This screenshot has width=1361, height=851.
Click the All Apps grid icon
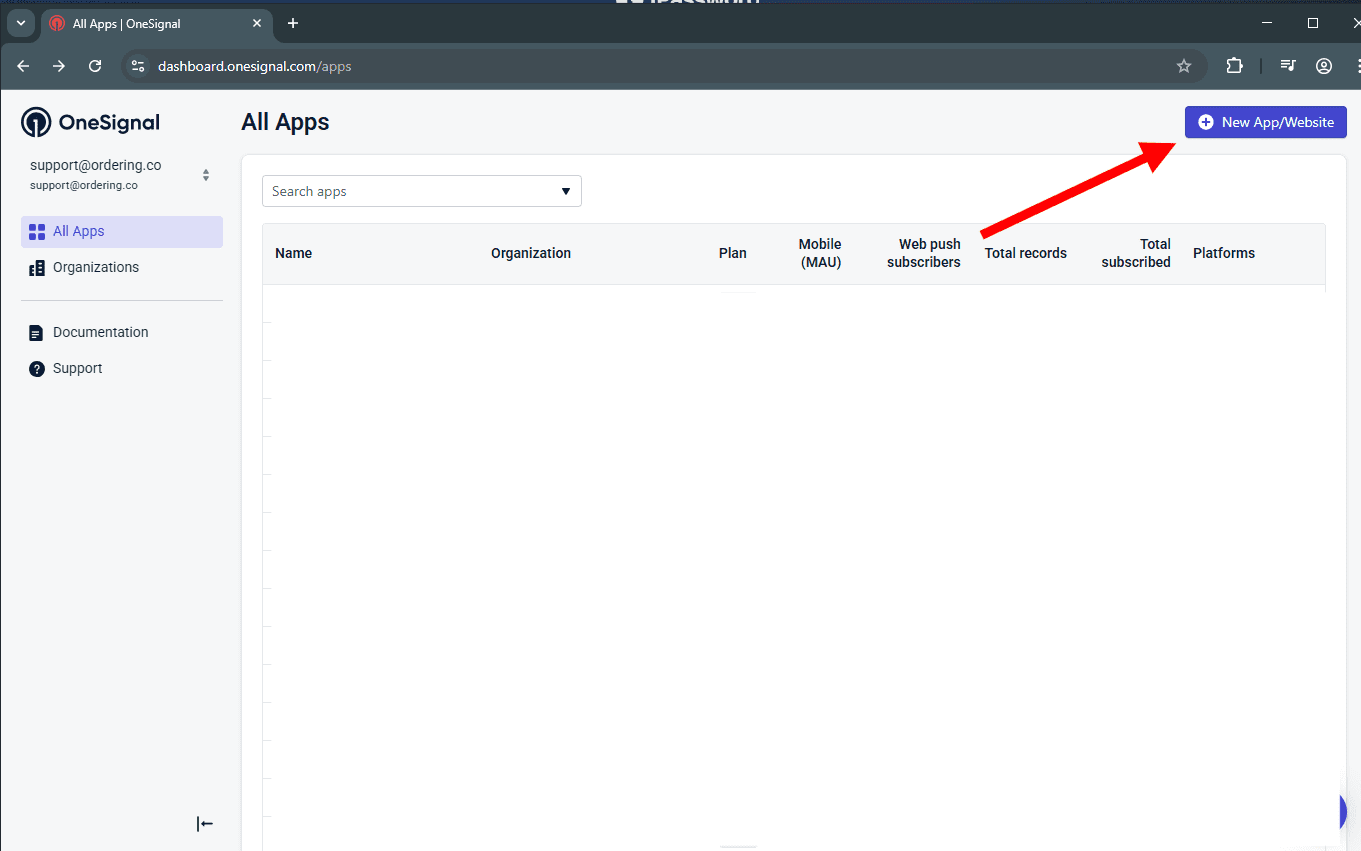pos(37,232)
